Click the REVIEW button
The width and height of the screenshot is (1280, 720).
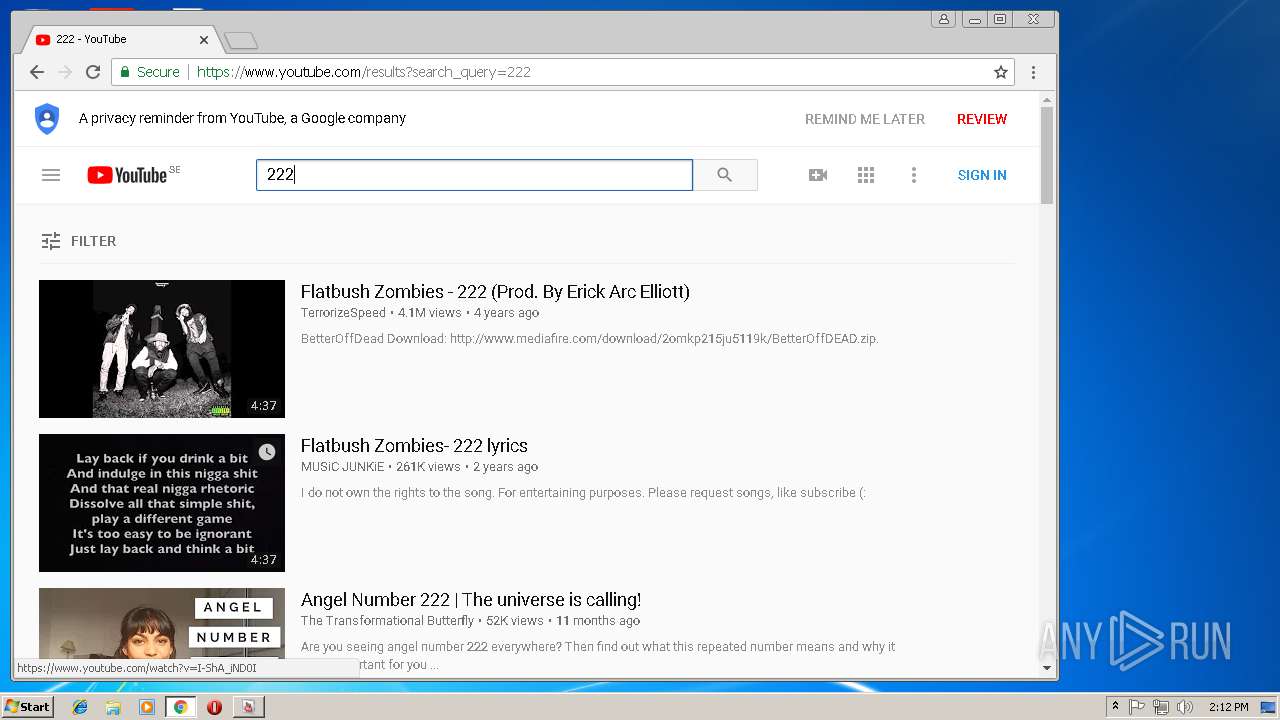click(x=982, y=119)
